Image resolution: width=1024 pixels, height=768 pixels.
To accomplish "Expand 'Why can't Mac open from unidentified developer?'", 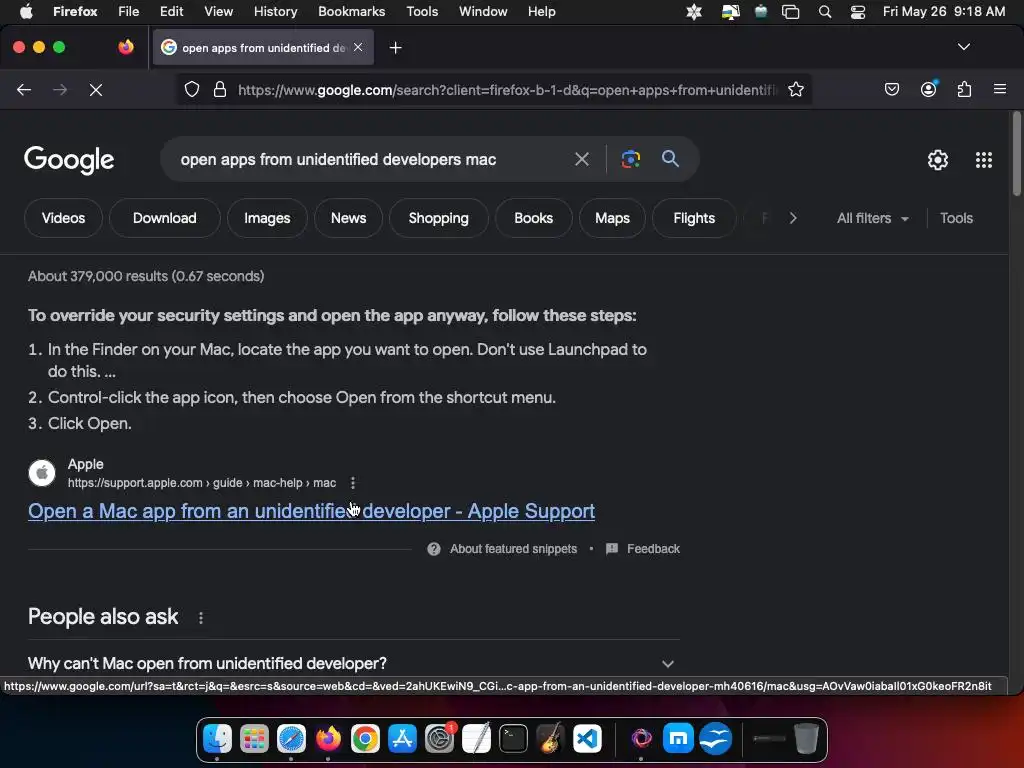I will (x=353, y=664).
